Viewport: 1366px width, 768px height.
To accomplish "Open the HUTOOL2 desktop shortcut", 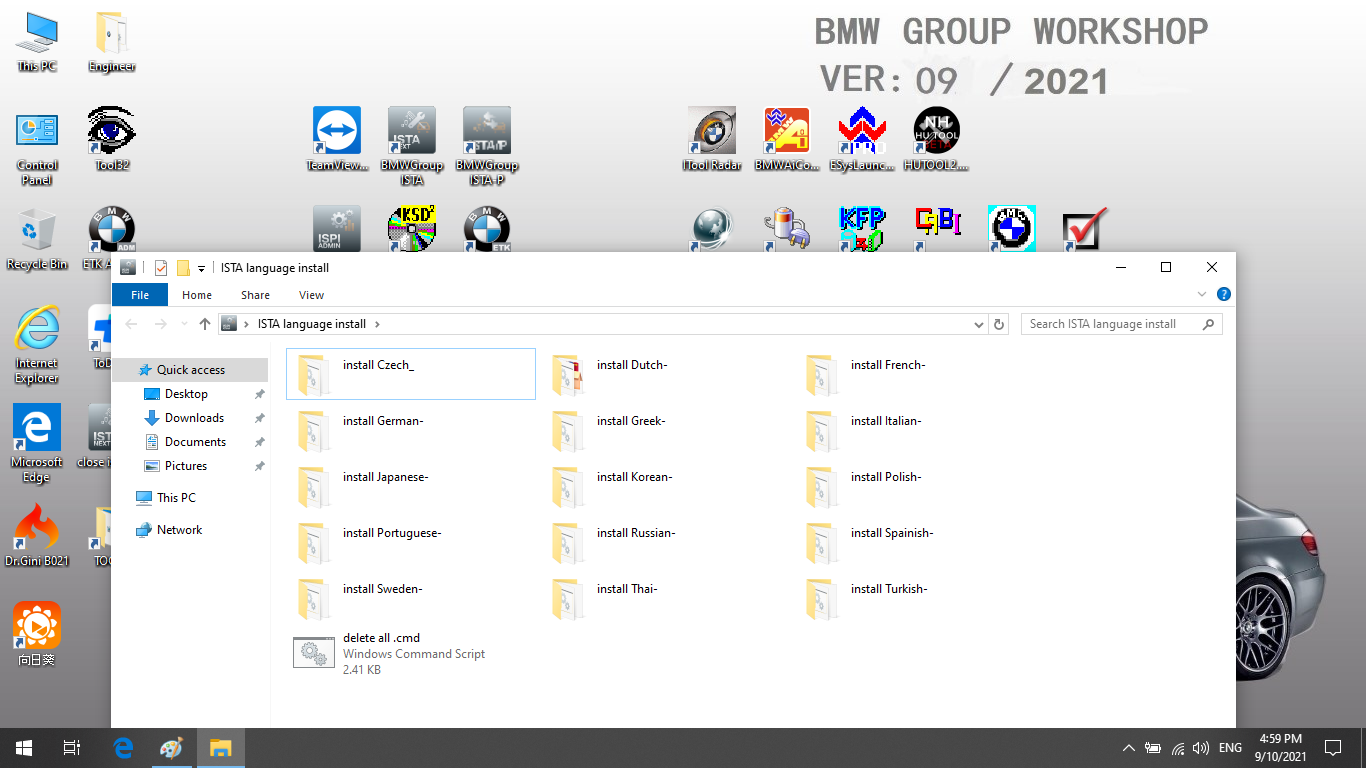I will coord(937,140).
